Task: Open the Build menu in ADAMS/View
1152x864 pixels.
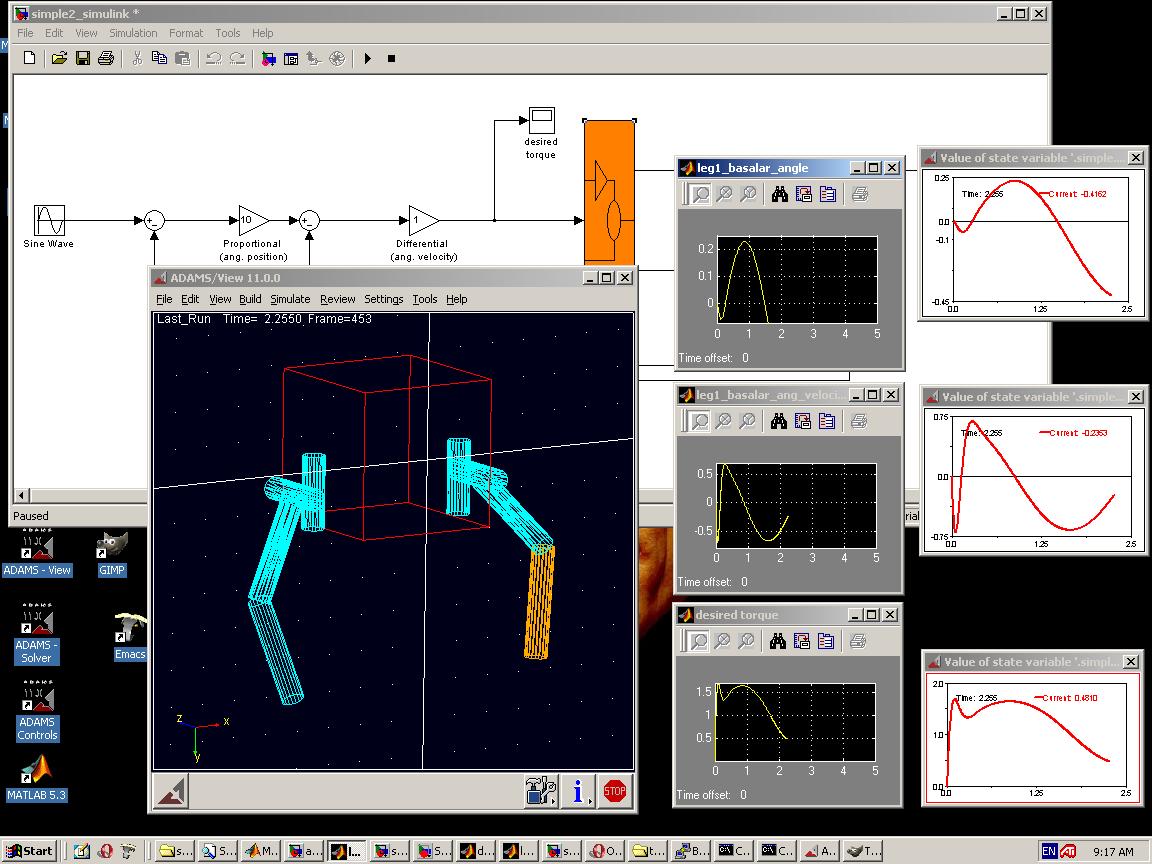Action: coord(250,299)
